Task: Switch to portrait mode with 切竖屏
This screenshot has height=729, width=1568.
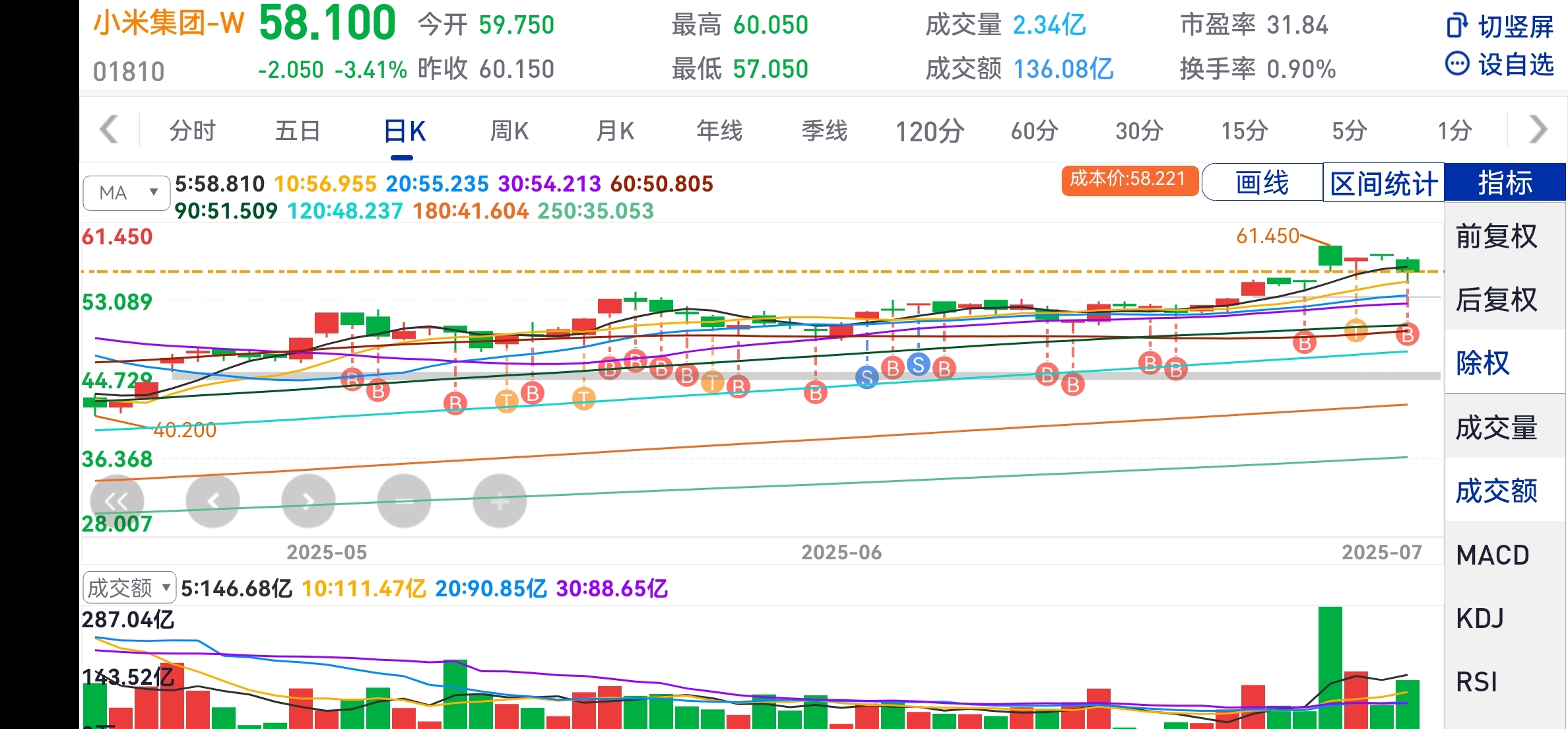Action: click(1499, 26)
